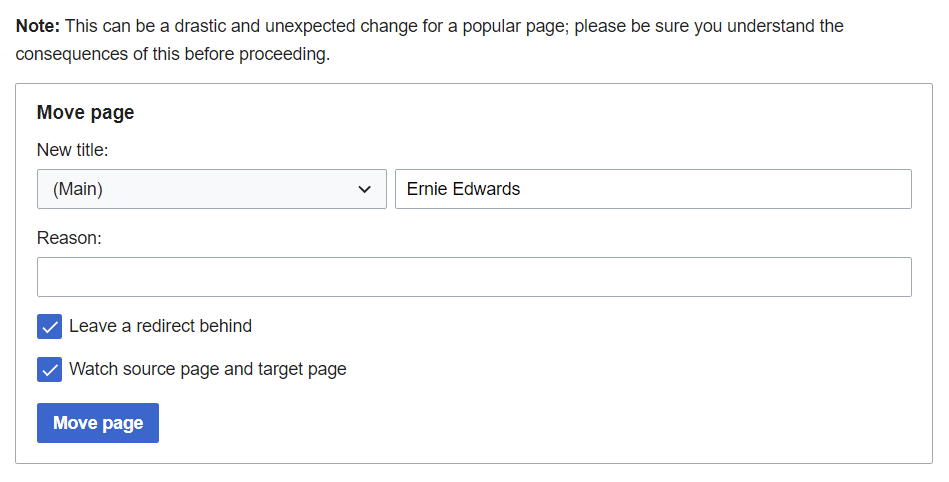Click the chevron arrow in namespace selector
Viewport: 949px width, 482px height.
pos(365,189)
